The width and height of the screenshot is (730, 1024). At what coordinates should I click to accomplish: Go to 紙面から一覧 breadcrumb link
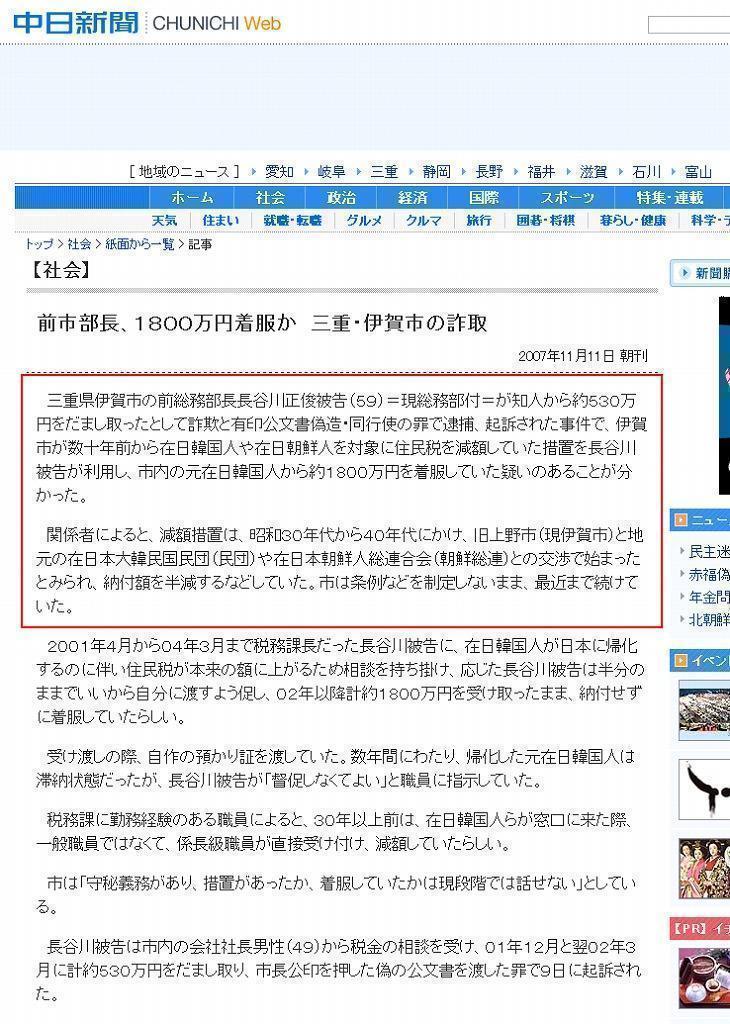click(x=139, y=245)
